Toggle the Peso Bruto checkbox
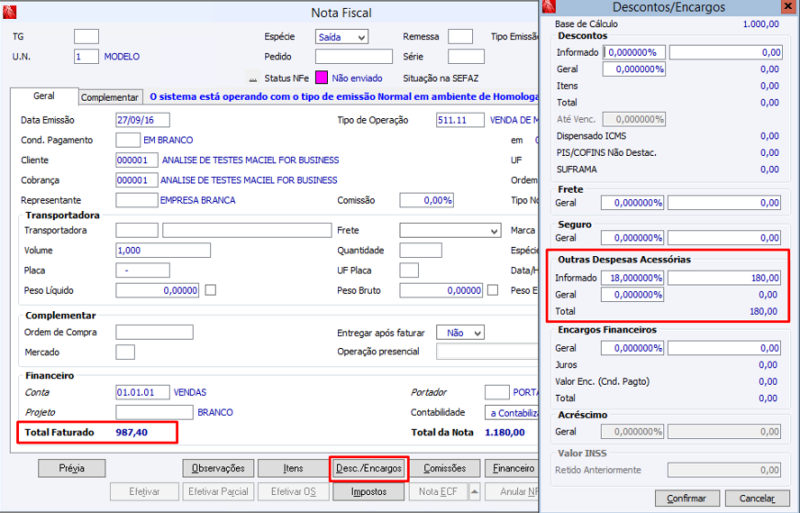800x513 pixels. (492, 290)
